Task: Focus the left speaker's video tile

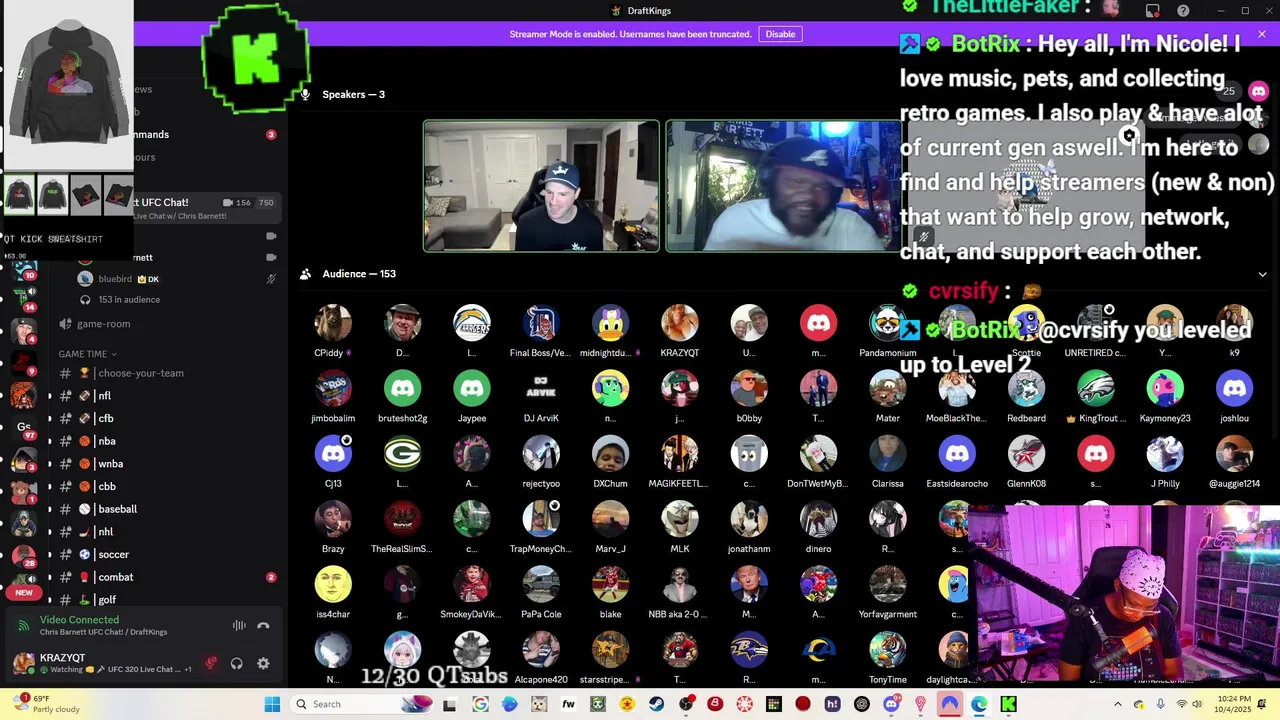Action: pyautogui.click(x=541, y=186)
